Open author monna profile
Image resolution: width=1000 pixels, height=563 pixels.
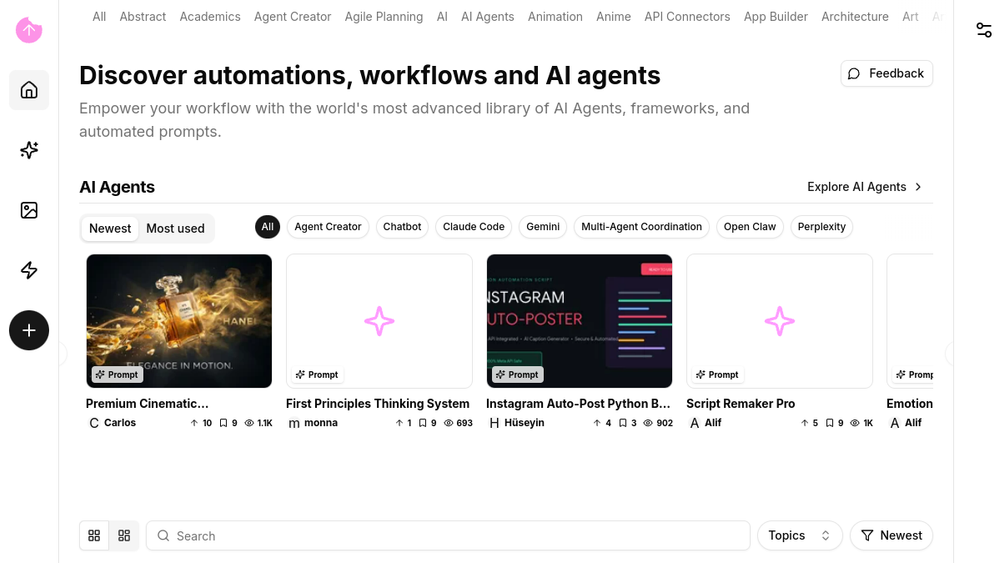[313, 423]
